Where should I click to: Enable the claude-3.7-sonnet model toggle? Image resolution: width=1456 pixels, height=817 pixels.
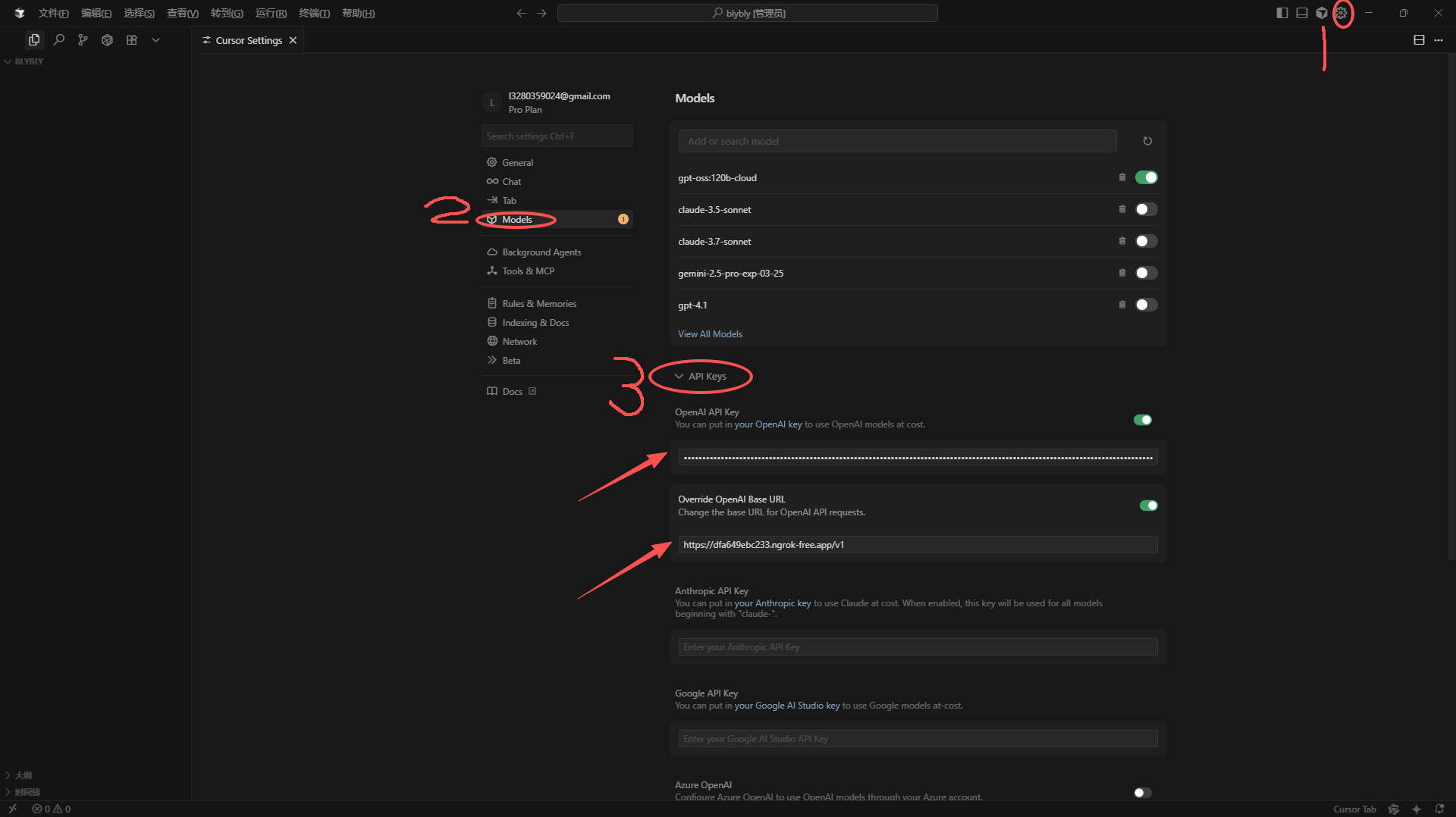1146,241
